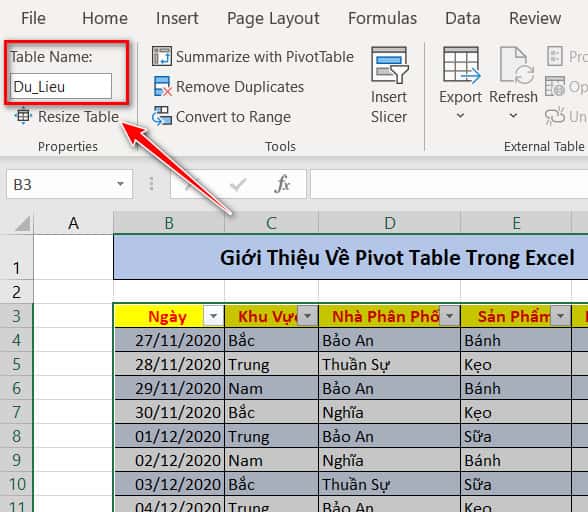The height and width of the screenshot is (512, 588).
Task: Click the Ngày header cell
Action: 169,316
